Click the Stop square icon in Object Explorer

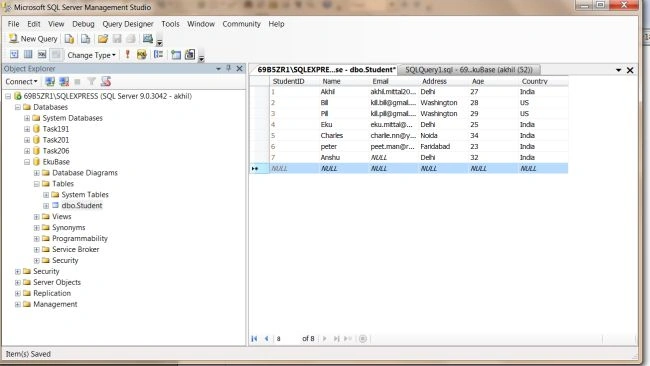77,82
